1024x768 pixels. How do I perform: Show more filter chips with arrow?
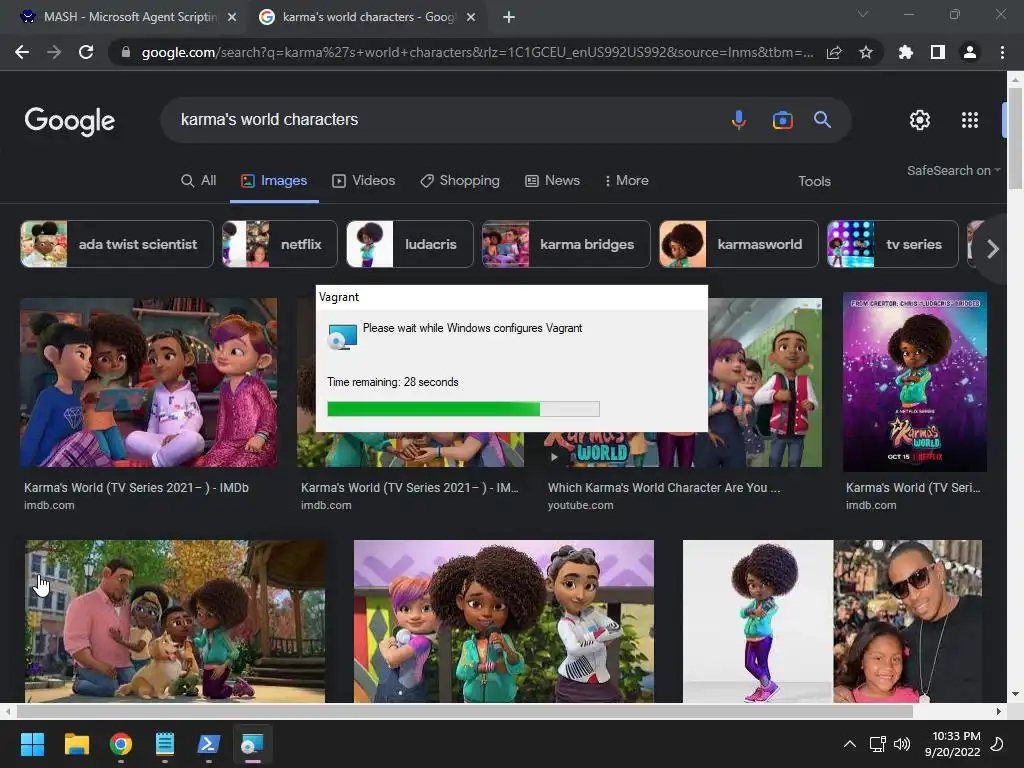(993, 249)
